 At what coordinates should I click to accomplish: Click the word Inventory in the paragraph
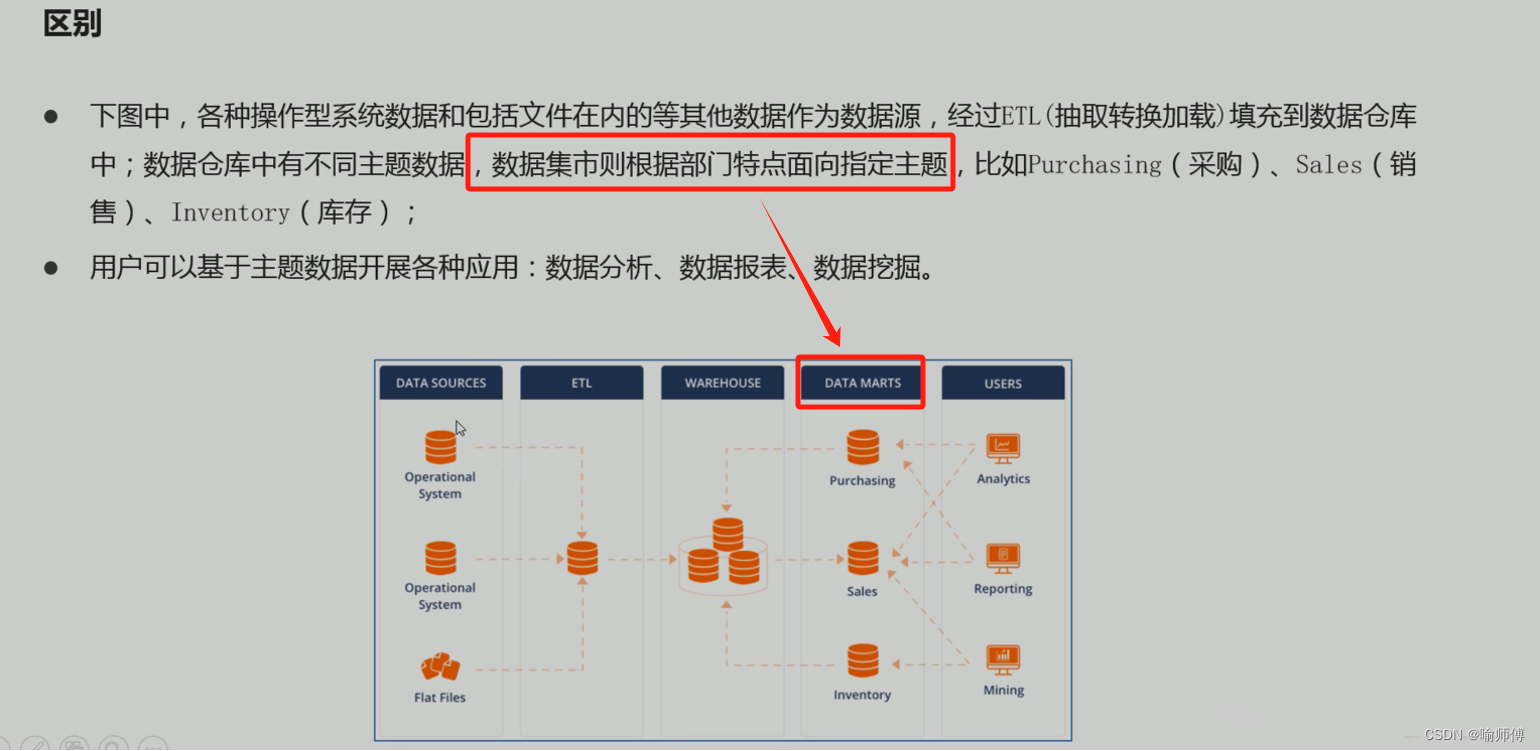230,213
